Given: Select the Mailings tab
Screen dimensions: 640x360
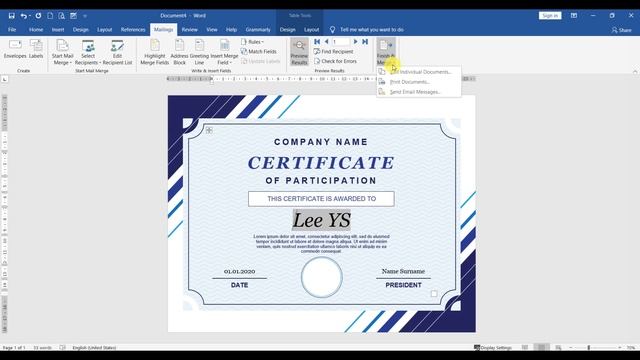Looking at the screenshot, I should point(163,29).
